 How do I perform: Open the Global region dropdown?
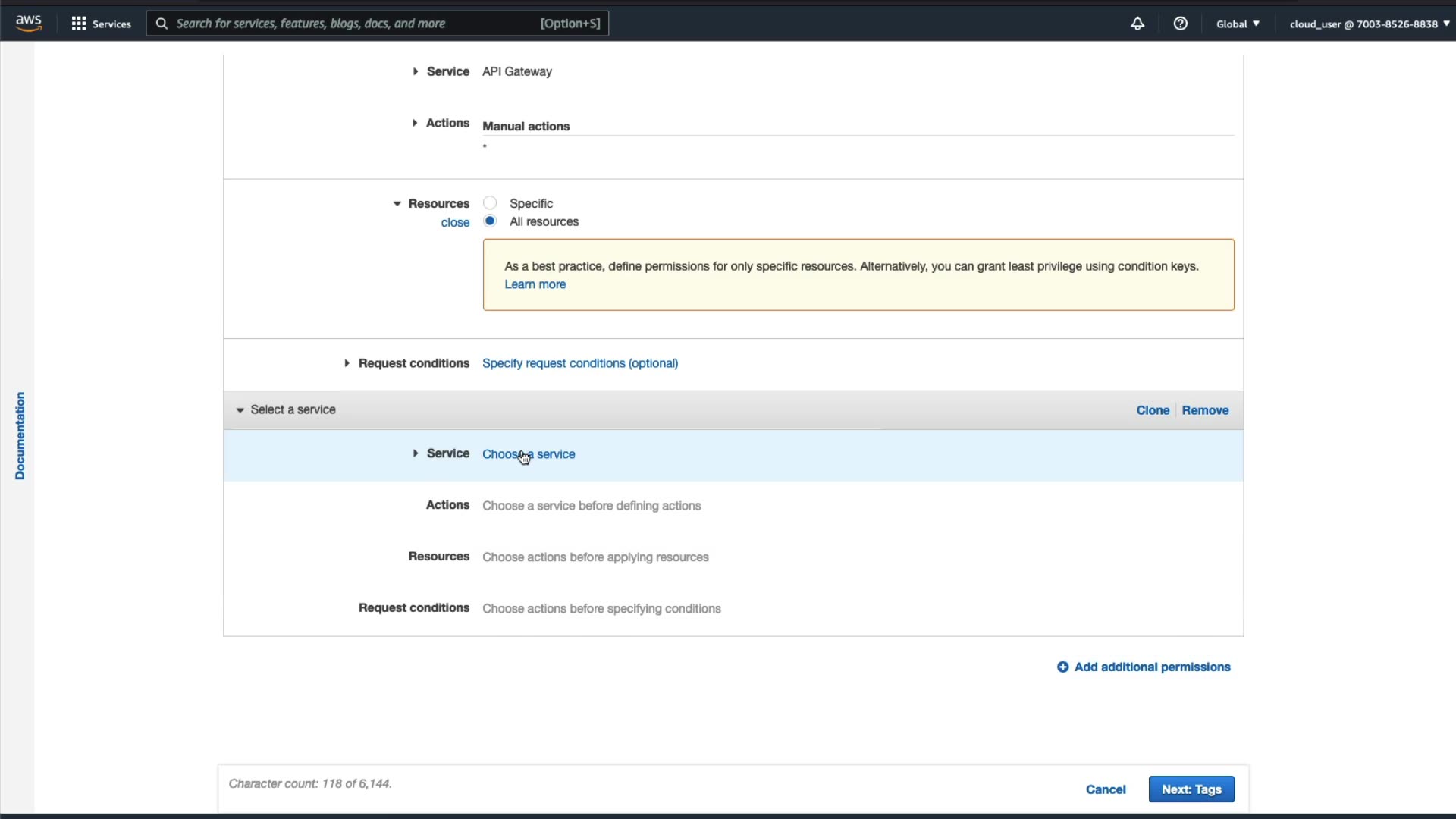1238,24
